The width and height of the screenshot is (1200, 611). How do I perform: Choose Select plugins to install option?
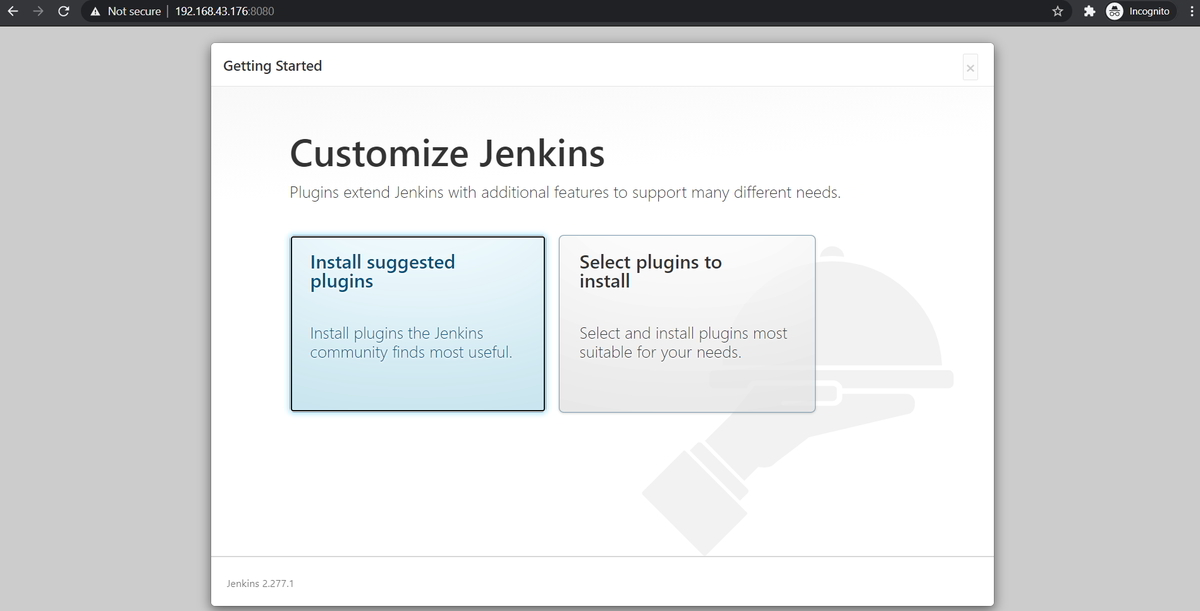coord(687,323)
